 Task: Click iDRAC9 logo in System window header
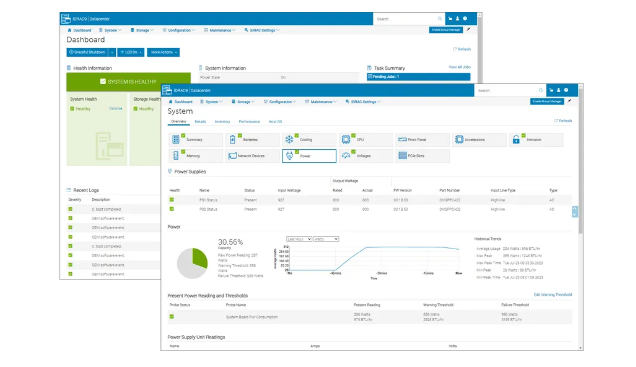tap(167, 90)
